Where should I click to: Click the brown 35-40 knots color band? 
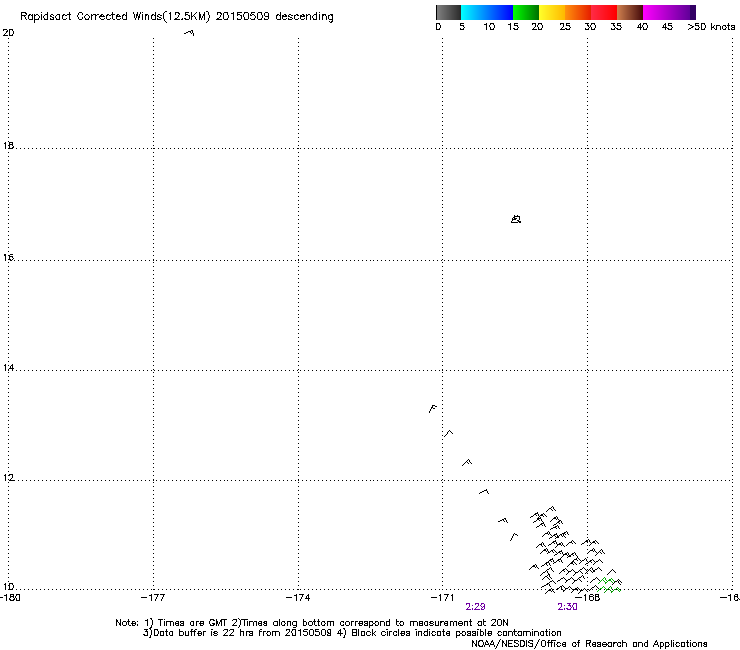click(630, 12)
